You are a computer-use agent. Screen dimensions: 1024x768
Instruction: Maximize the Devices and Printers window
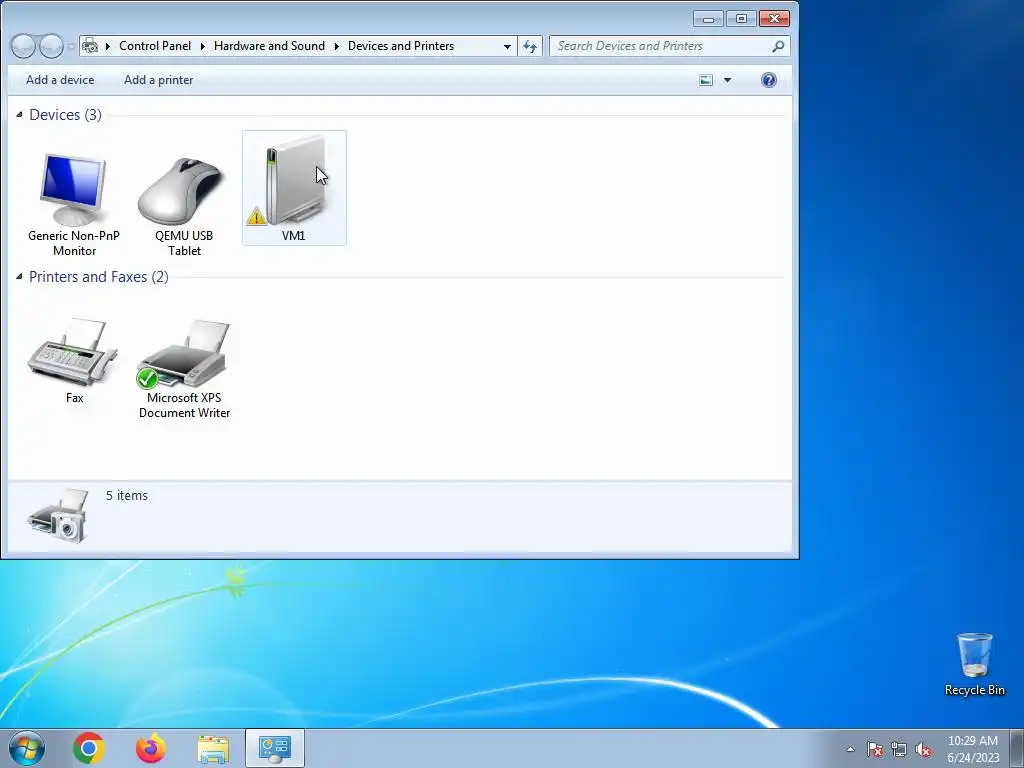741,19
